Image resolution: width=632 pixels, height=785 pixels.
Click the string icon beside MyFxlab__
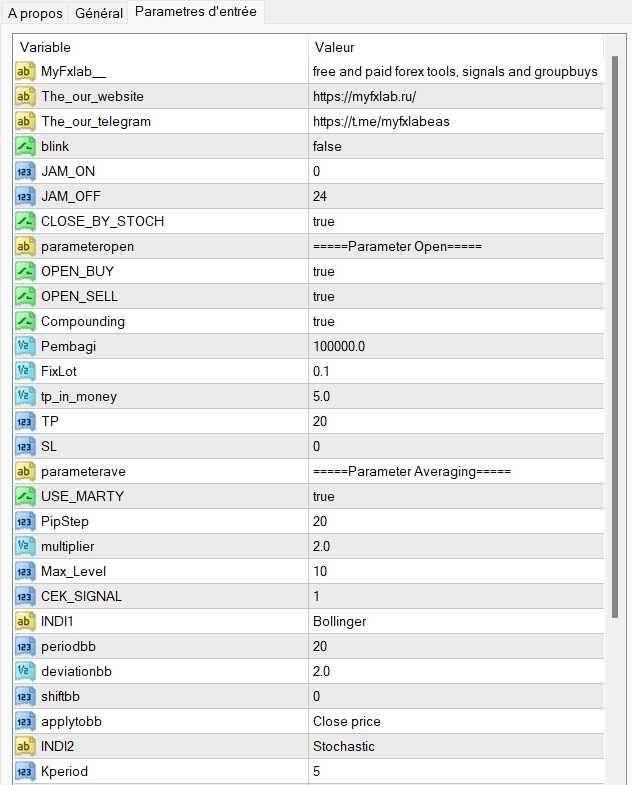coord(25,71)
